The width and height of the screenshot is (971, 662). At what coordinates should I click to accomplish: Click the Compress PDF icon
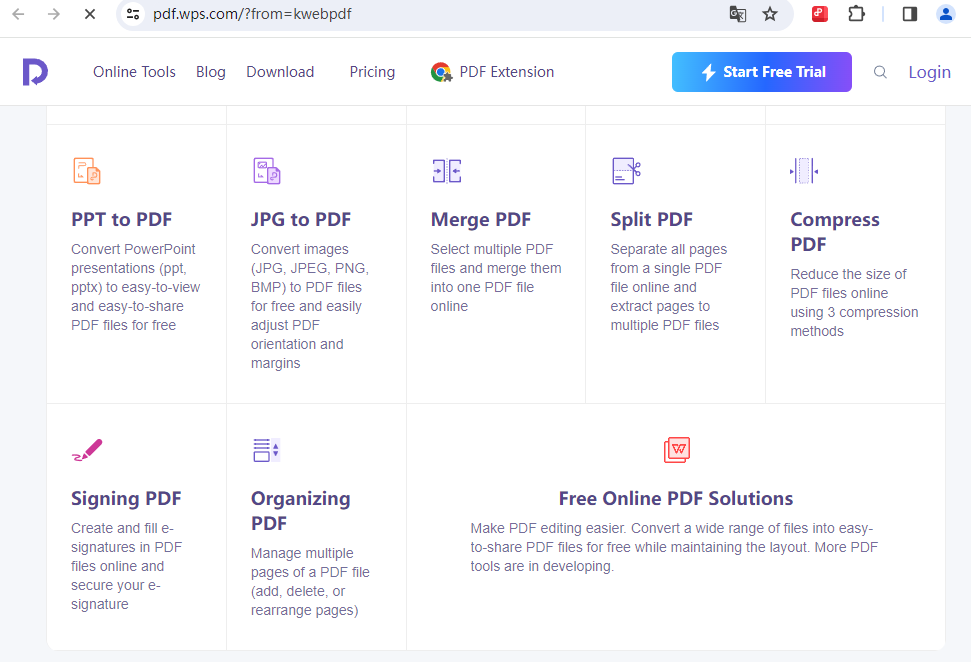(x=804, y=171)
